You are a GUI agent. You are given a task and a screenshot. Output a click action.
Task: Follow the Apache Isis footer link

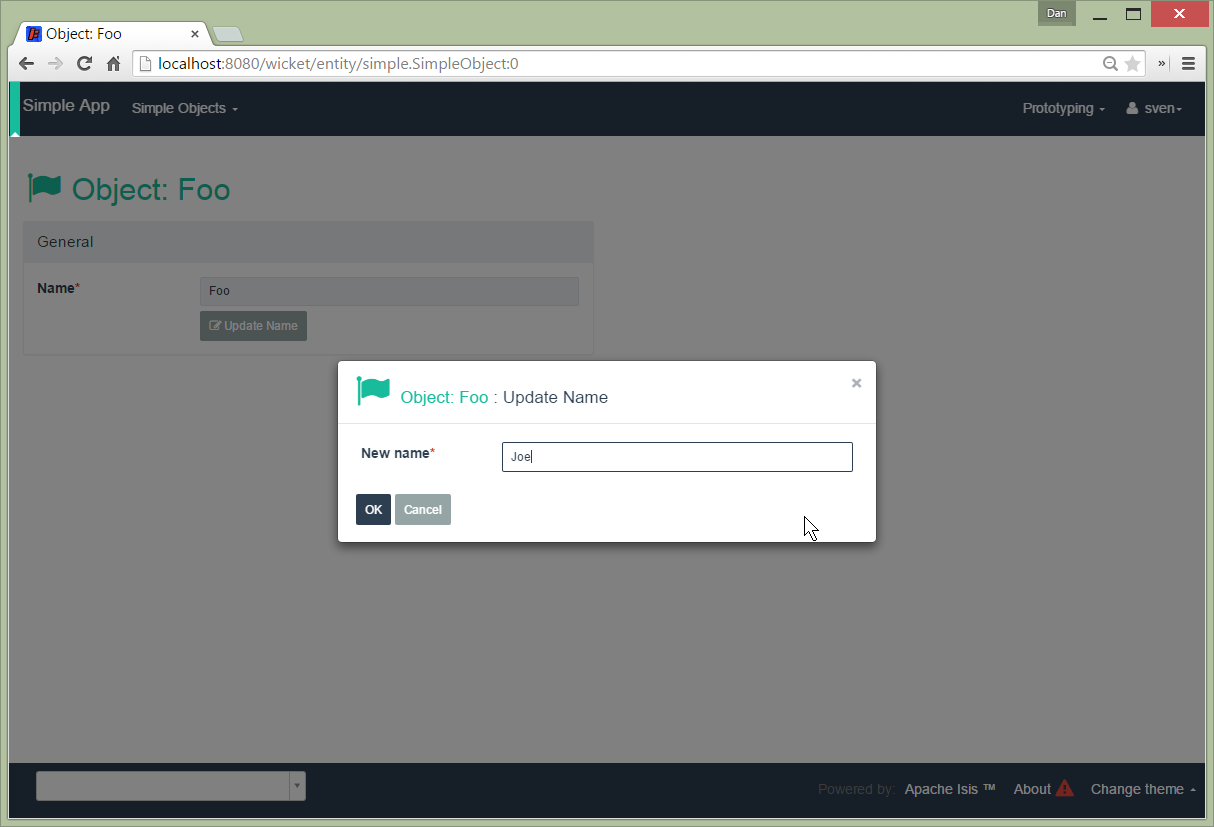click(949, 789)
